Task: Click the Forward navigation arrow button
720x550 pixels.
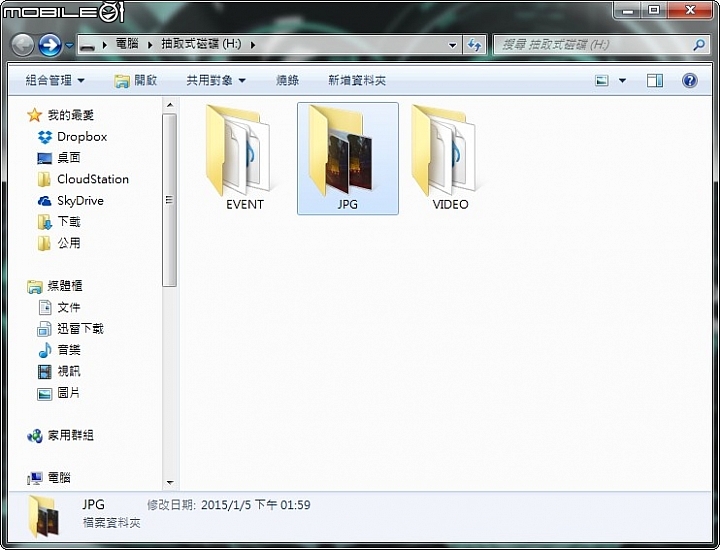Action: tap(50, 45)
